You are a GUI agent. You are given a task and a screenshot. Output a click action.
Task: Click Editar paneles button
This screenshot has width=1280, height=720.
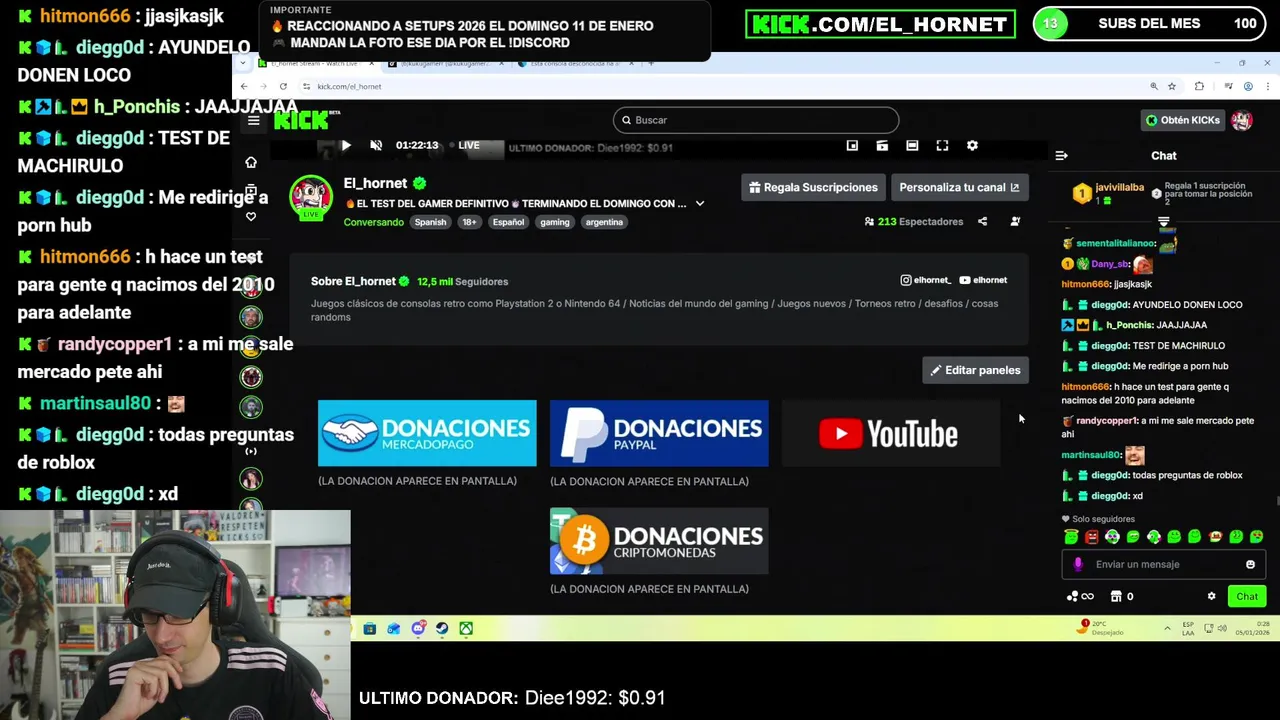click(x=975, y=370)
